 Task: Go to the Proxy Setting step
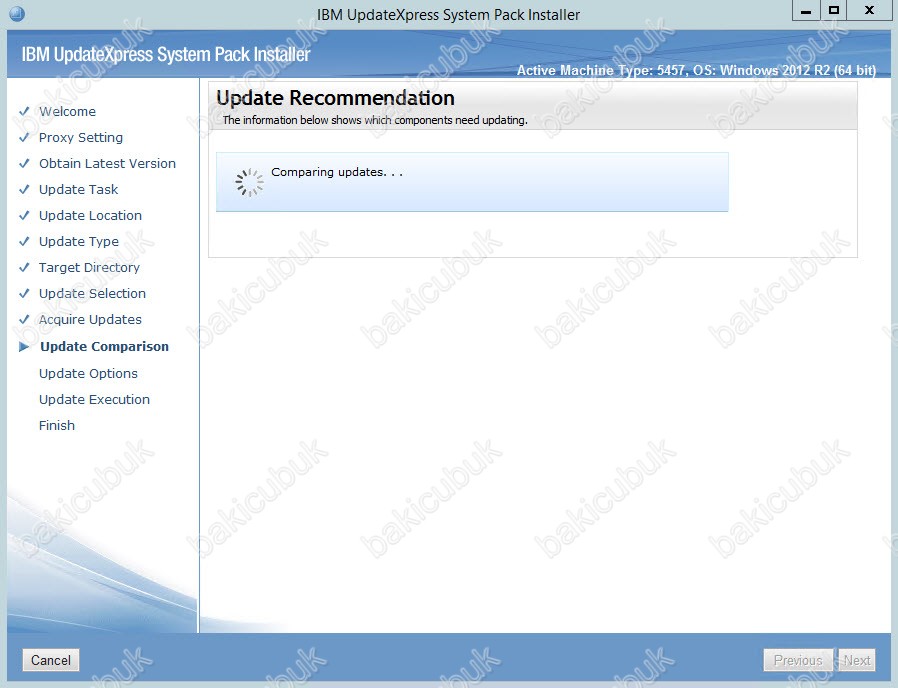coord(81,137)
